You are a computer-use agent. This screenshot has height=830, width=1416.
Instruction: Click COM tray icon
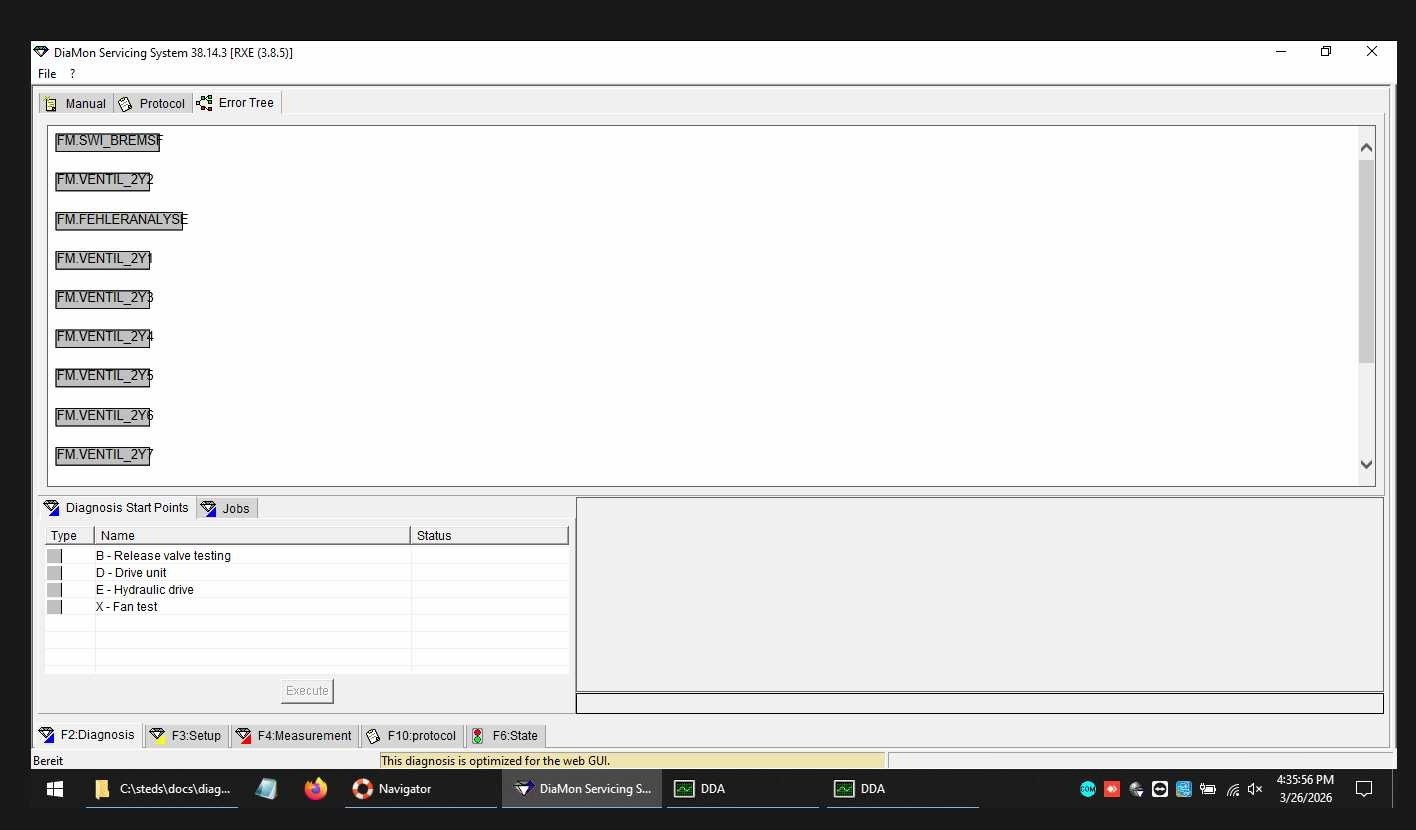click(x=1088, y=789)
